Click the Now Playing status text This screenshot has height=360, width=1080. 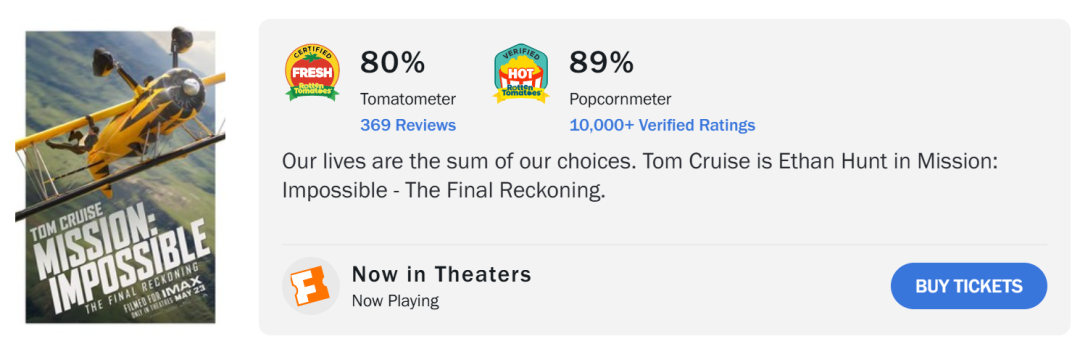395,301
